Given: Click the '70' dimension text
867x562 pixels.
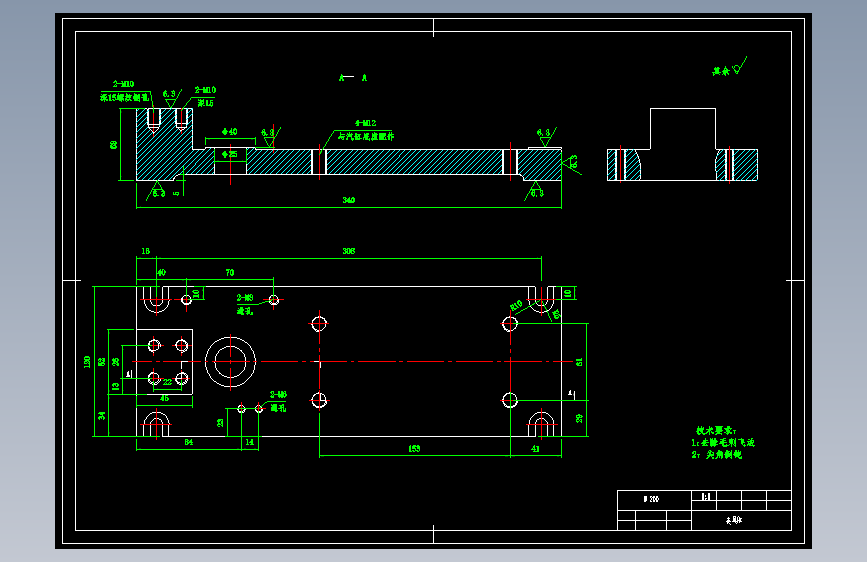Looking at the screenshot, I should tap(229, 272).
